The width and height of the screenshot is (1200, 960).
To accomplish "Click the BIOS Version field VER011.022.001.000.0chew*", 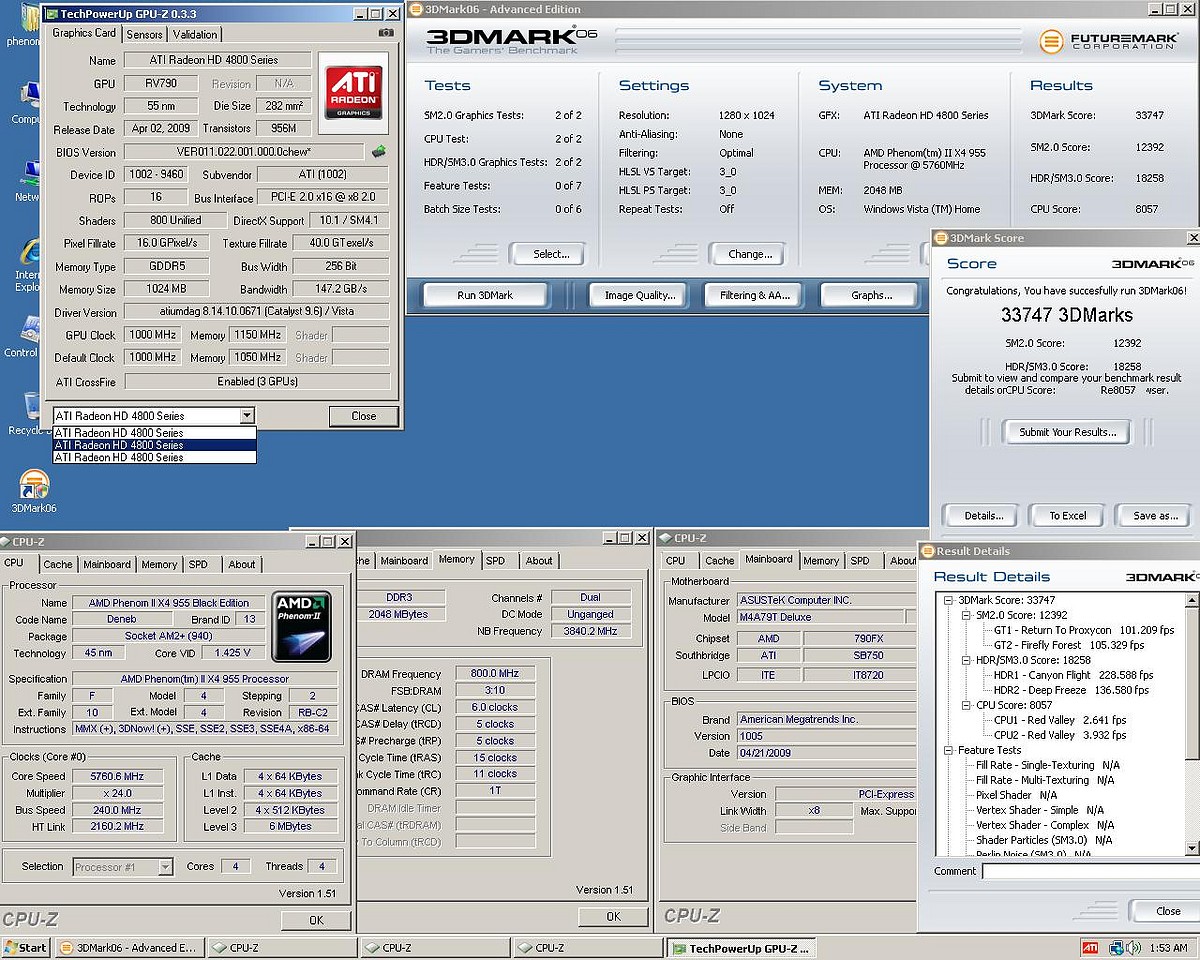I will click(244, 152).
